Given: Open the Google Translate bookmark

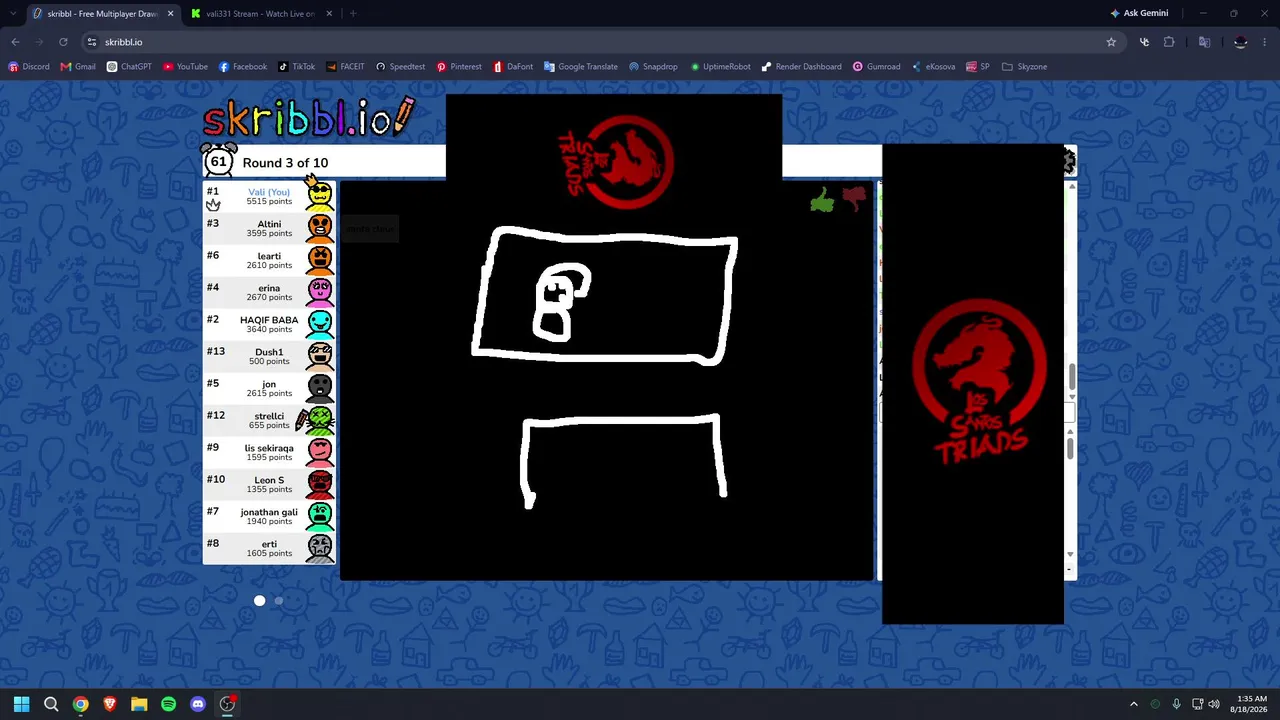Looking at the screenshot, I should pos(581,67).
